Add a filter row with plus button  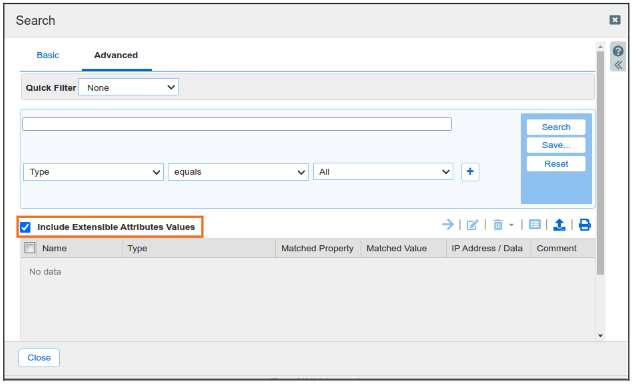pyautogui.click(x=470, y=172)
